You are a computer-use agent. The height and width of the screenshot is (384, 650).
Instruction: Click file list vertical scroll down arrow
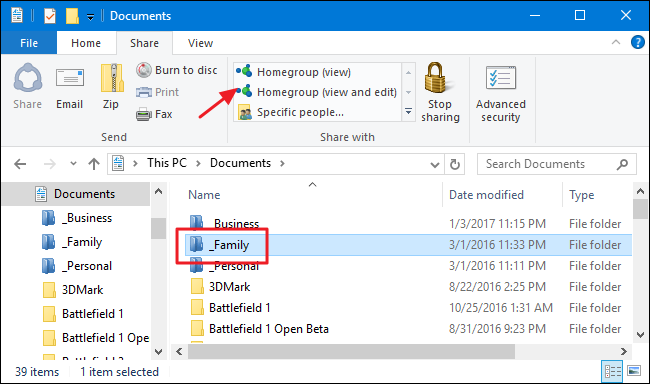[640, 335]
